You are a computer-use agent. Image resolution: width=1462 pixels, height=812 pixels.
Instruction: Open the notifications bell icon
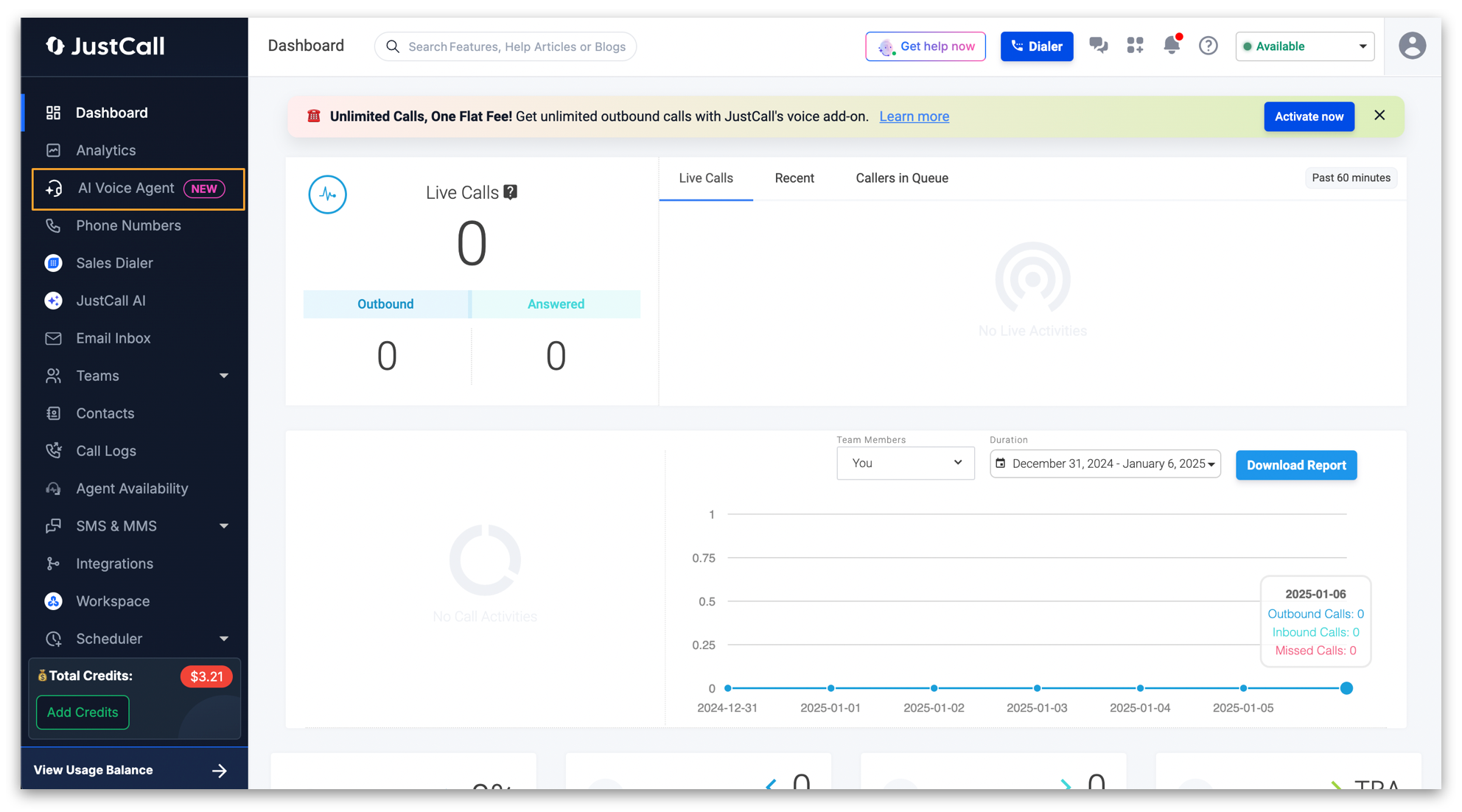(1171, 46)
